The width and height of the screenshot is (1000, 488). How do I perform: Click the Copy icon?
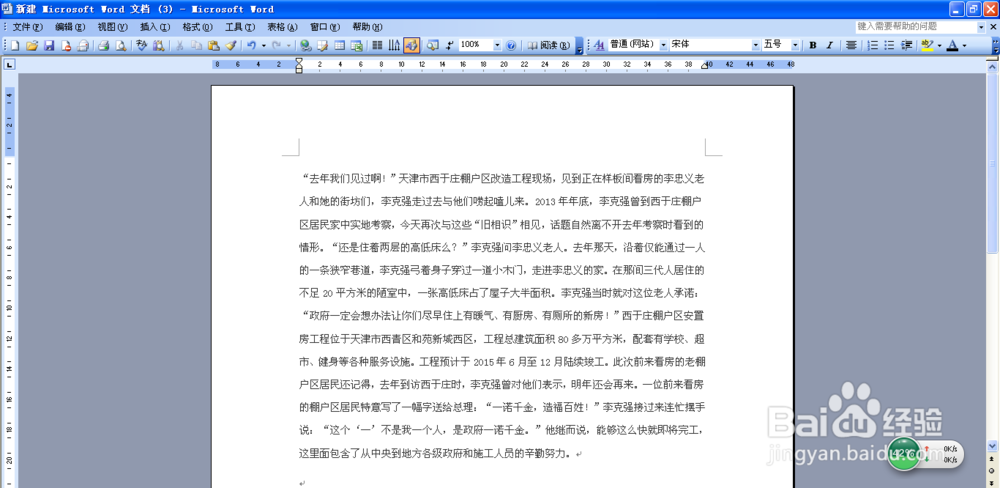pos(196,45)
